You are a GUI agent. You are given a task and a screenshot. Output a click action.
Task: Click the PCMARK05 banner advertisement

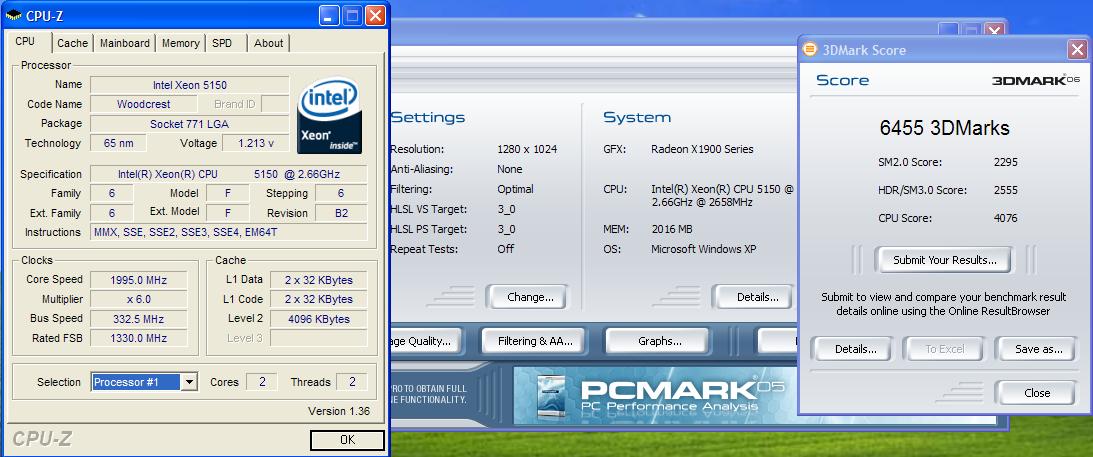(x=653, y=396)
